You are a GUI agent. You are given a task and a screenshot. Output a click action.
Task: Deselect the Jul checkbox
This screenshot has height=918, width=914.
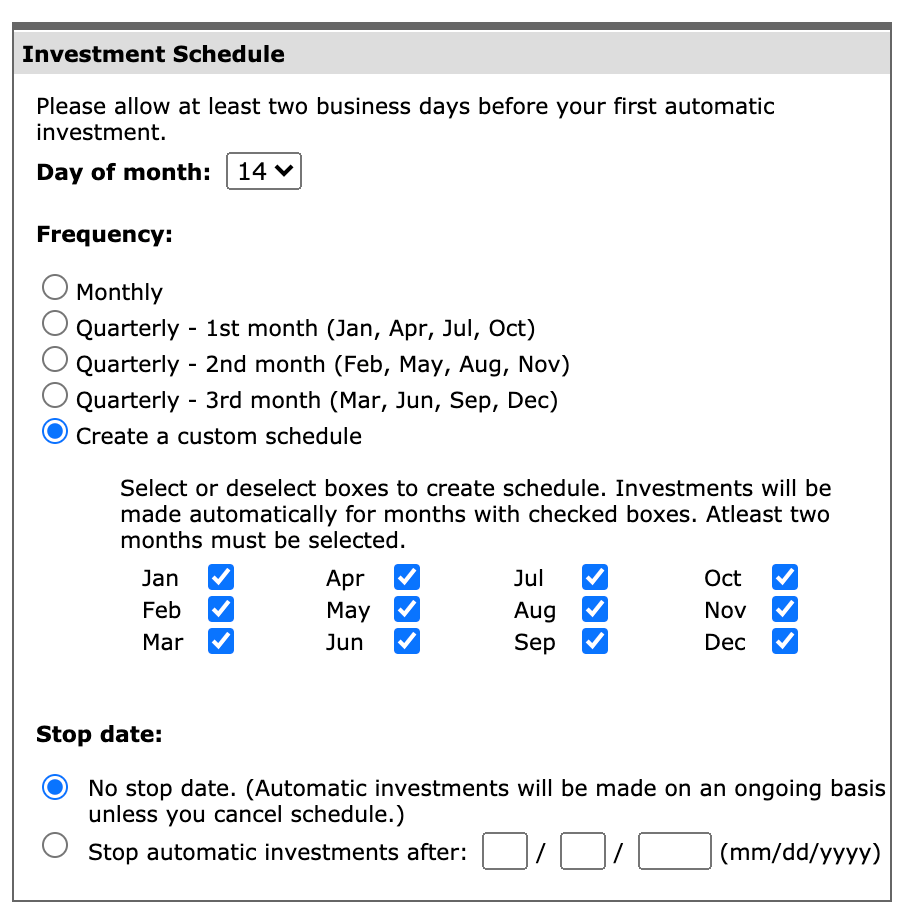coord(595,577)
